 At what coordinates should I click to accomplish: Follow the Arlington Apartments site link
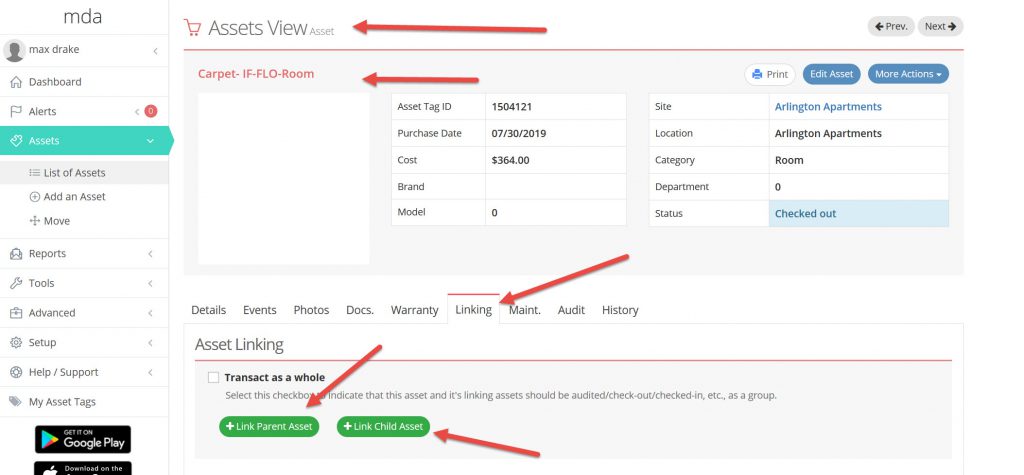coord(828,107)
